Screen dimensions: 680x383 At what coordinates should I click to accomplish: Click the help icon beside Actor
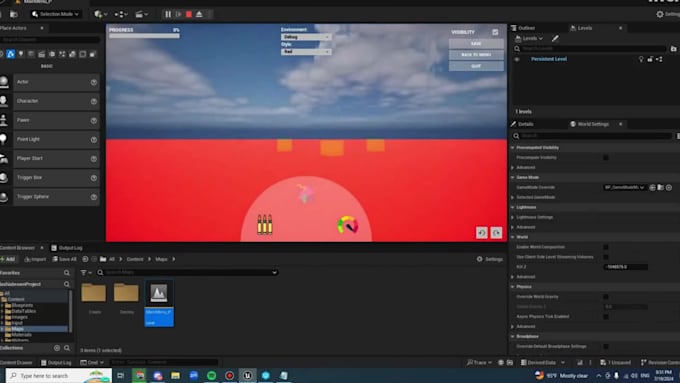(x=94, y=82)
